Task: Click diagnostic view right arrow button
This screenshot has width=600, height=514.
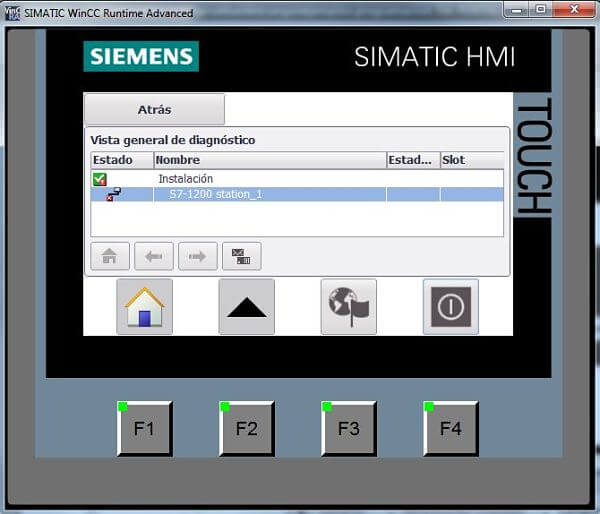Action: [x=198, y=256]
